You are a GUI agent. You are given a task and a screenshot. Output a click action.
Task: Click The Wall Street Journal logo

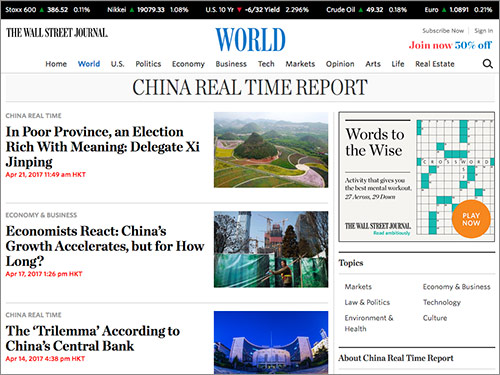tap(57, 33)
